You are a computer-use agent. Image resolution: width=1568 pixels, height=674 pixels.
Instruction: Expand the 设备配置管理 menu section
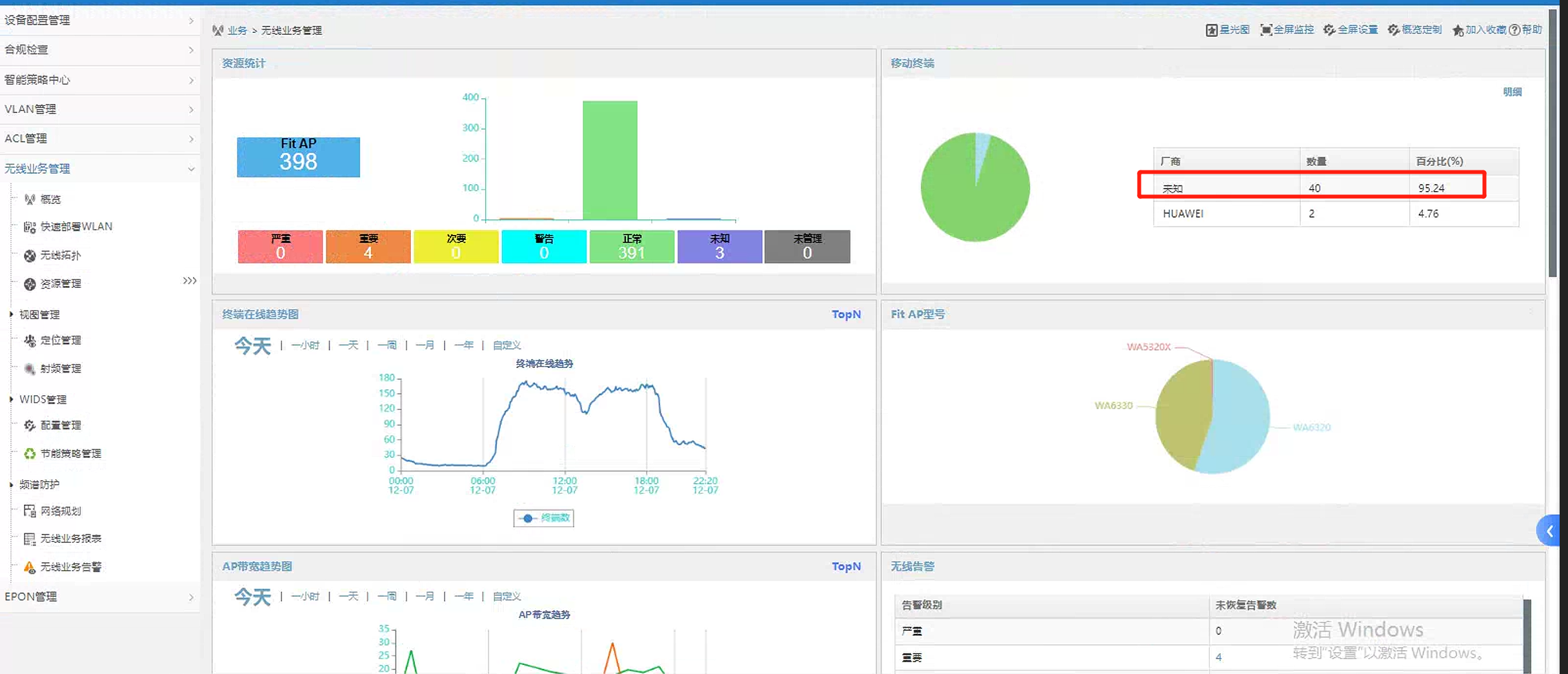coord(100,20)
